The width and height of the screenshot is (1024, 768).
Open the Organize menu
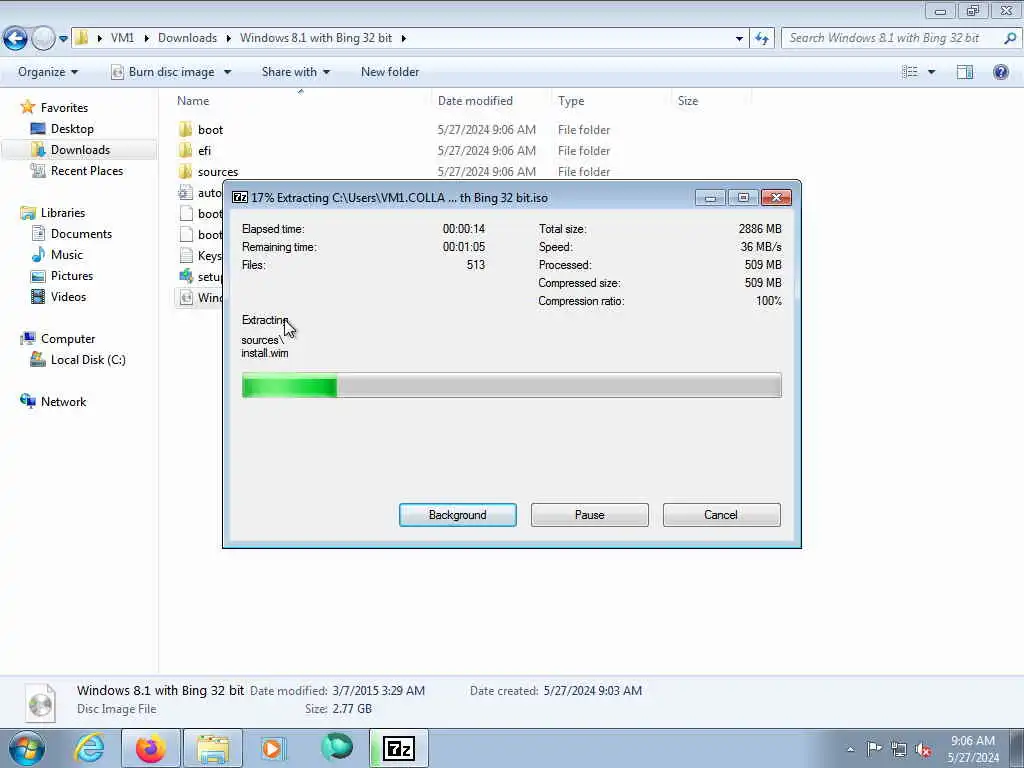click(x=48, y=72)
